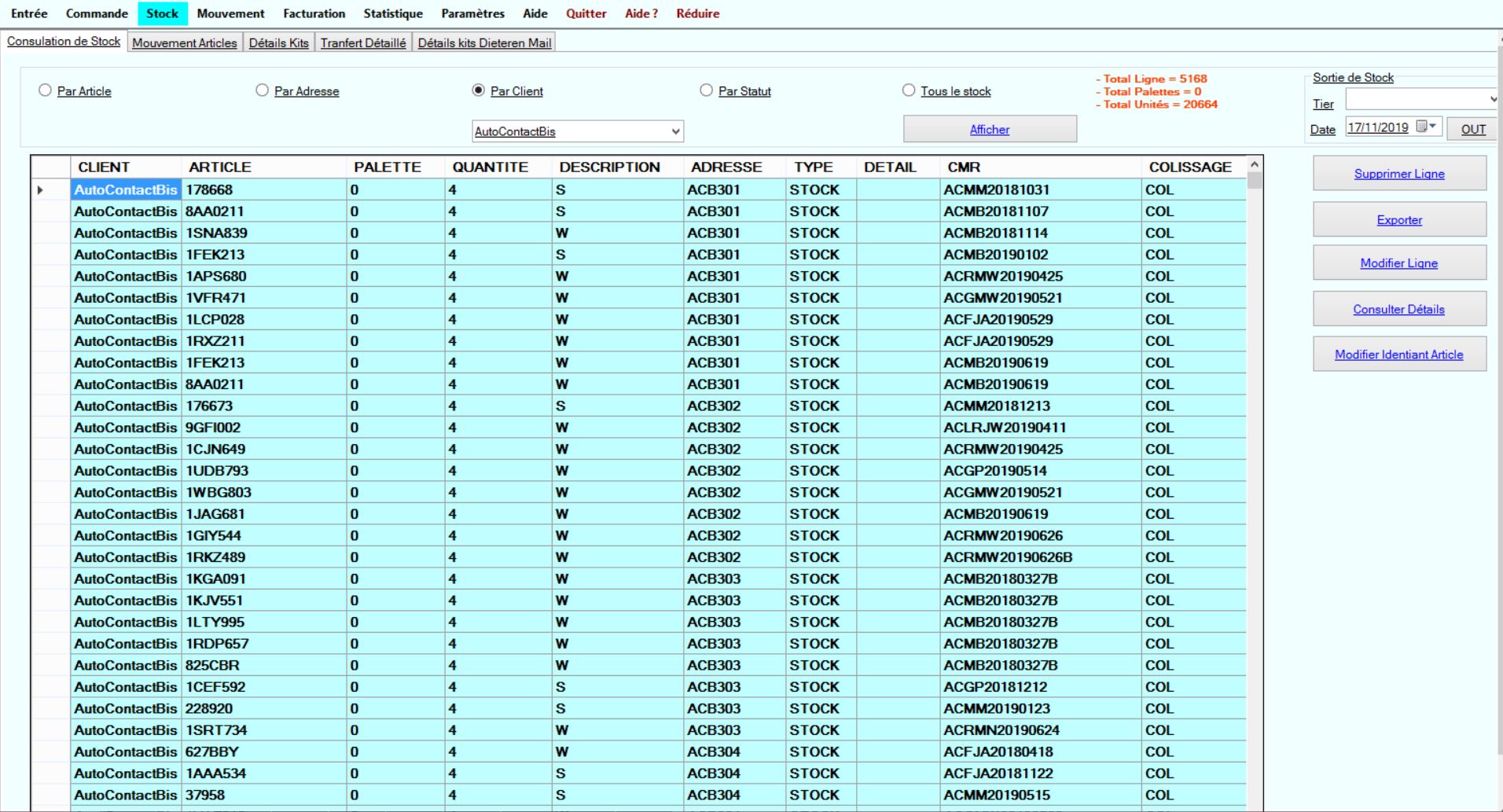Select article cell 1SNA839

[x=264, y=233]
